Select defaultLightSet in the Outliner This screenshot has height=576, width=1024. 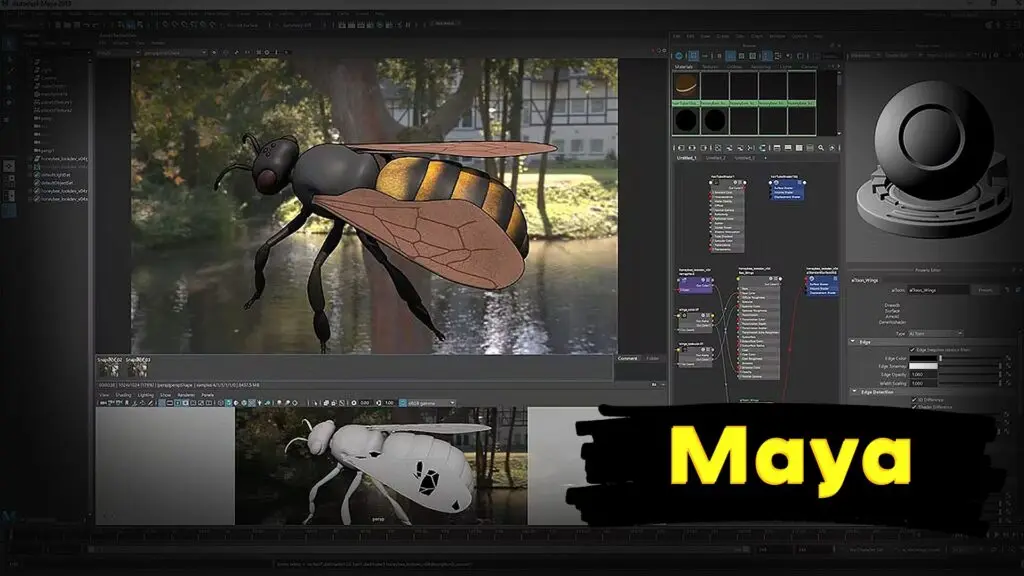[56, 174]
